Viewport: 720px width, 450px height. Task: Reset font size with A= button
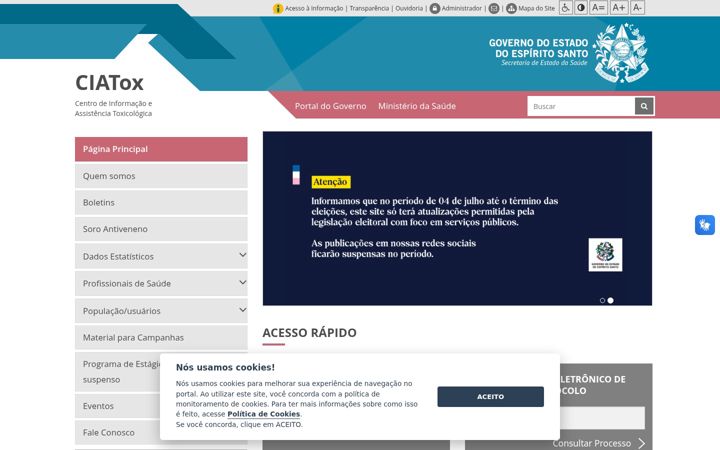point(598,8)
